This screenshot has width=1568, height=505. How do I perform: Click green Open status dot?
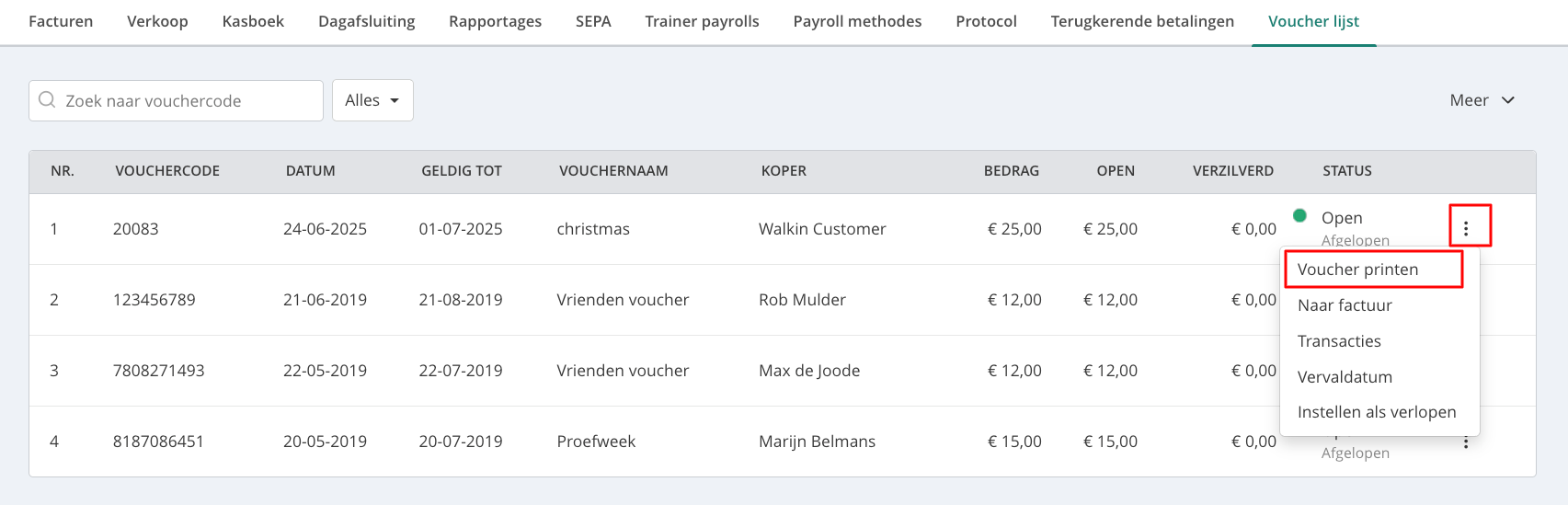pos(1299,216)
